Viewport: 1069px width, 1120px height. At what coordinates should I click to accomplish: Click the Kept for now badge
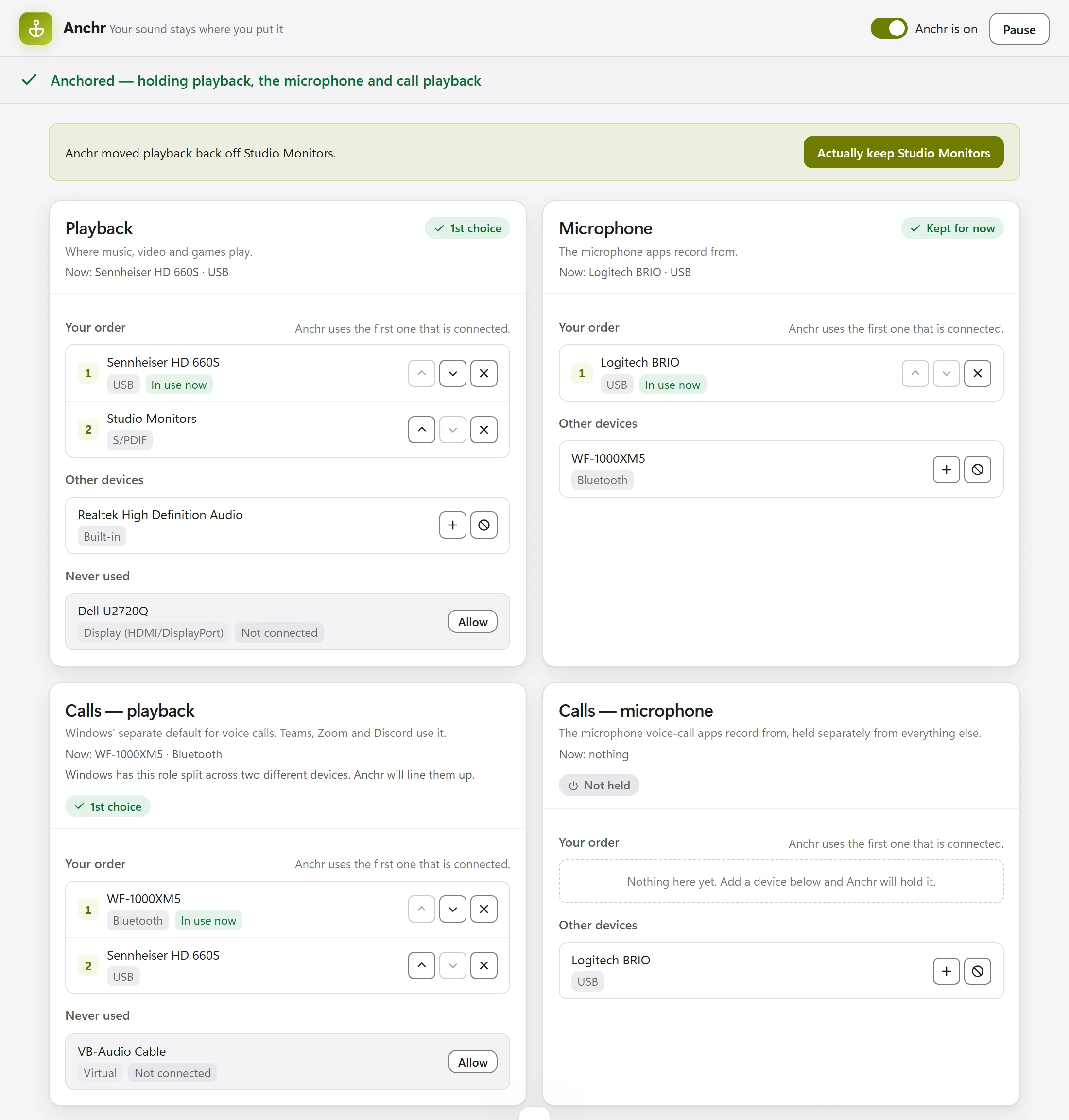[x=951, y=228]
